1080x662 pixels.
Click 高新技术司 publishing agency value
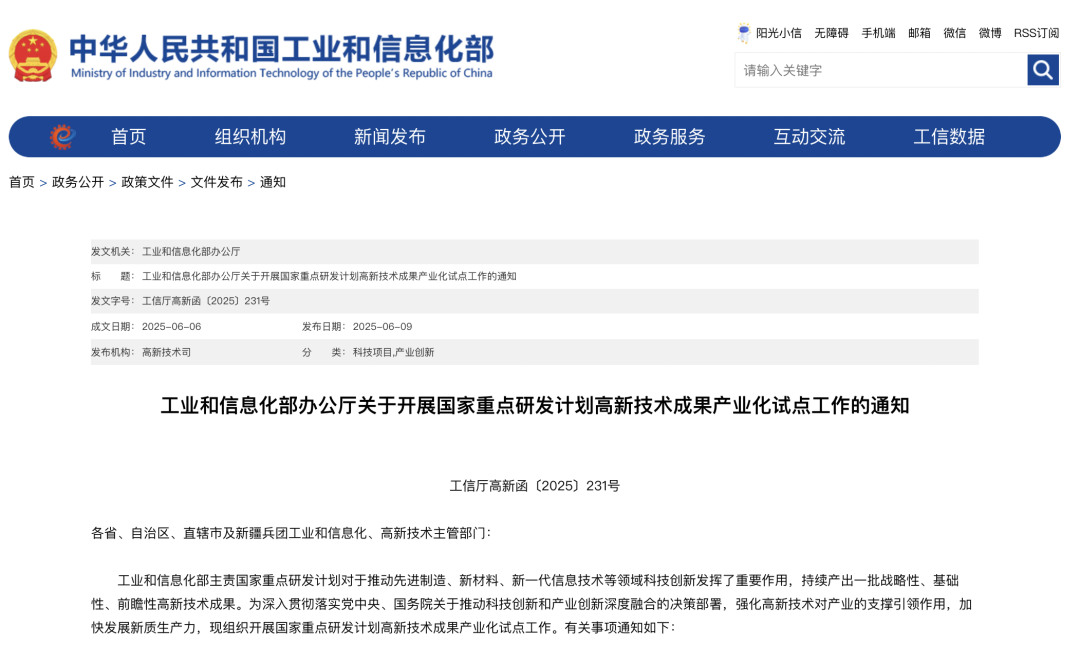(x=167, y=352)
